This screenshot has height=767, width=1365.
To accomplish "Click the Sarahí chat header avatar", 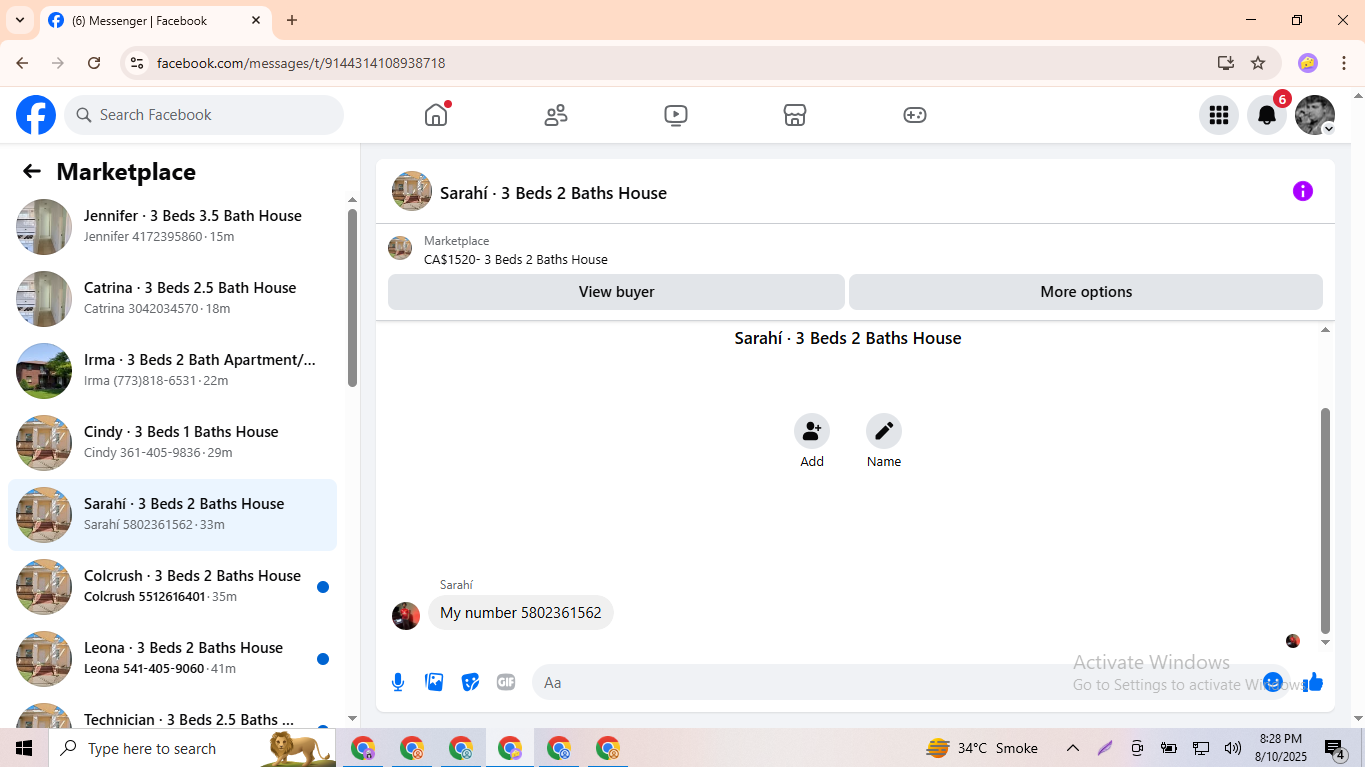I will click(x=412, y=191).
